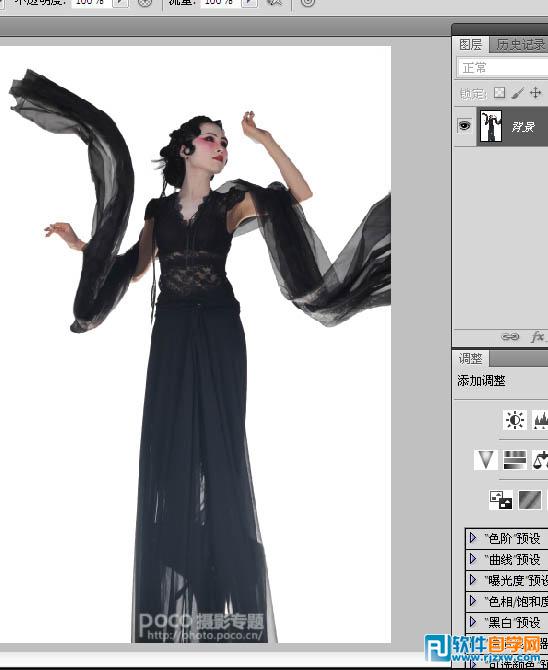Image resolution: width=548 pixels, height=670 pixels.
Task: Add a Posterize adjustment layer
Action: pos(530,500)
